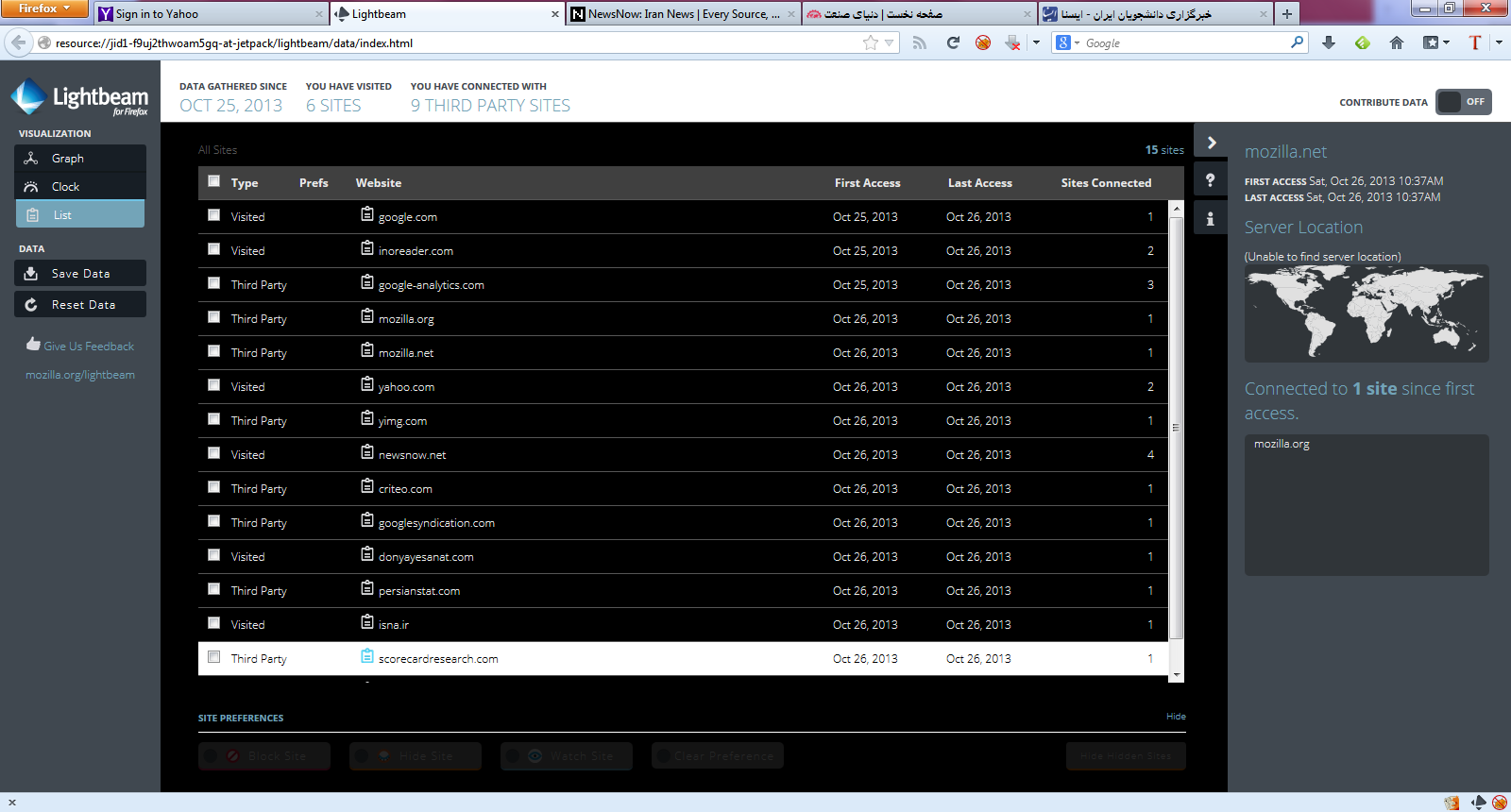Sort the table by Type column header
The image size is (1511, 812).
pyautogui.click(x=245, y=183)
